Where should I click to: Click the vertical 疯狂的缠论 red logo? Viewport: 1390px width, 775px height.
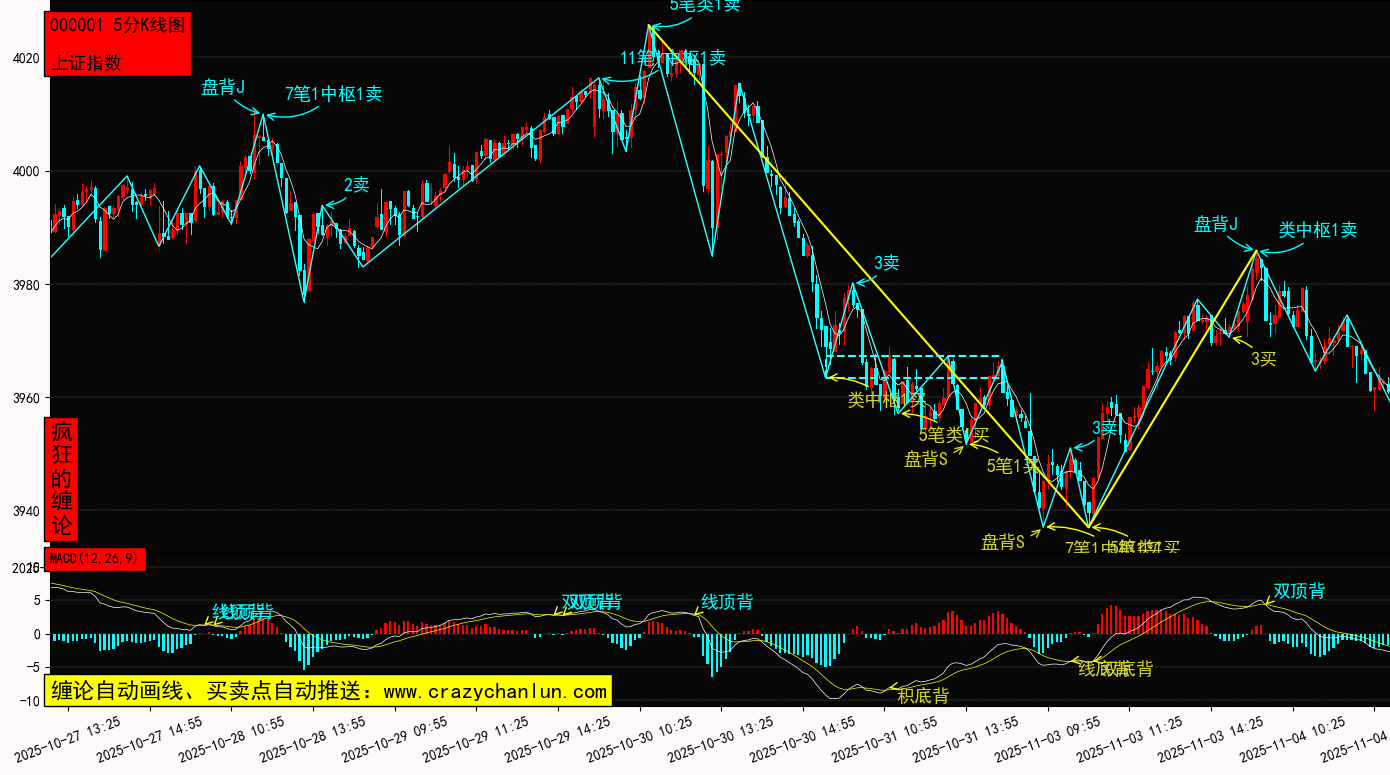coord(62,479)
